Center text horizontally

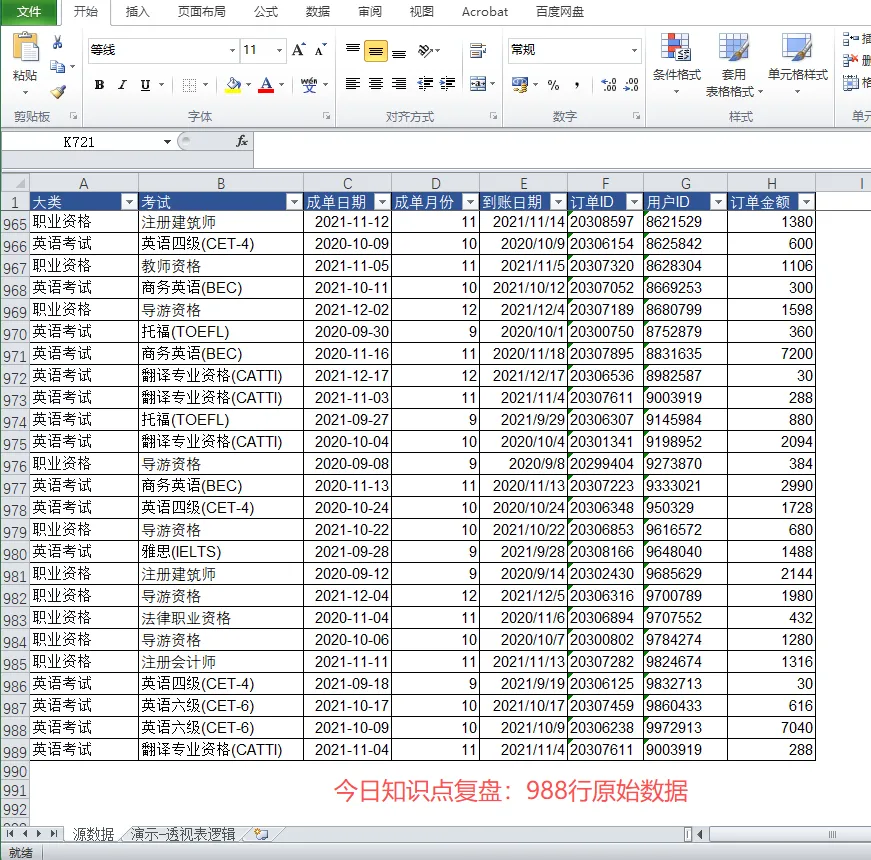coord(376,83)
